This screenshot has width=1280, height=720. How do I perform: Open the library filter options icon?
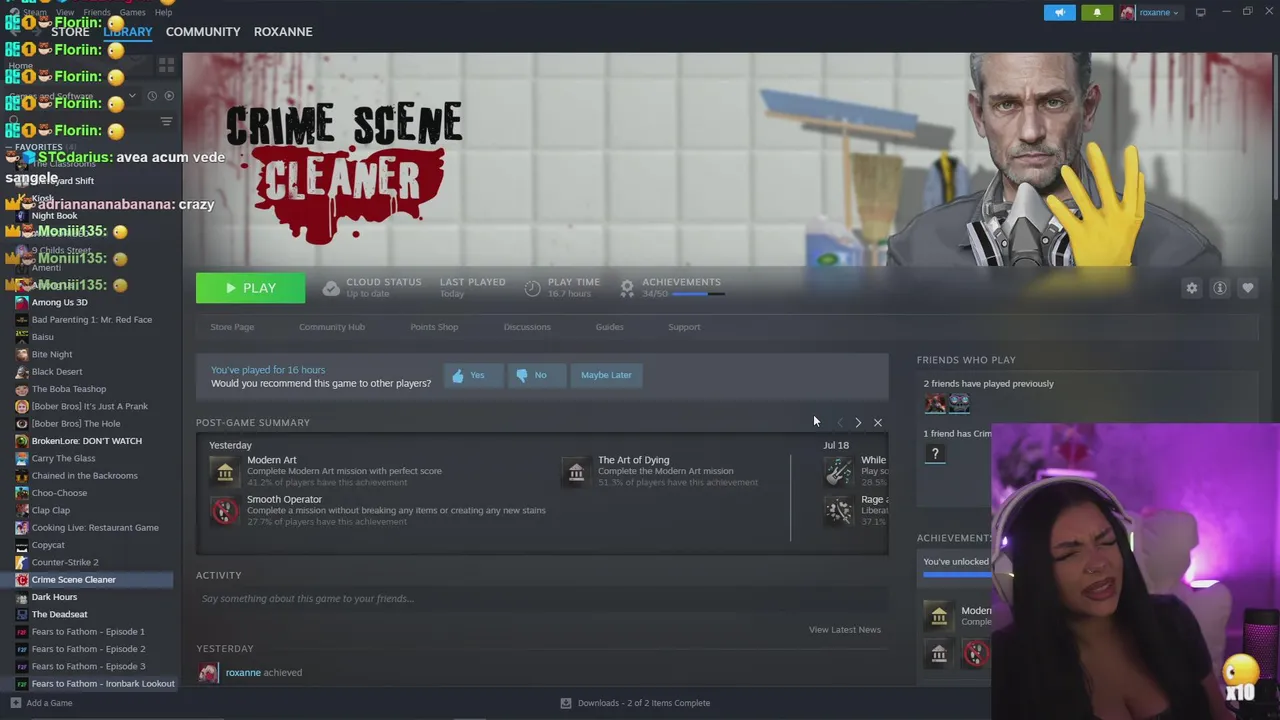(x=166, y=122)
